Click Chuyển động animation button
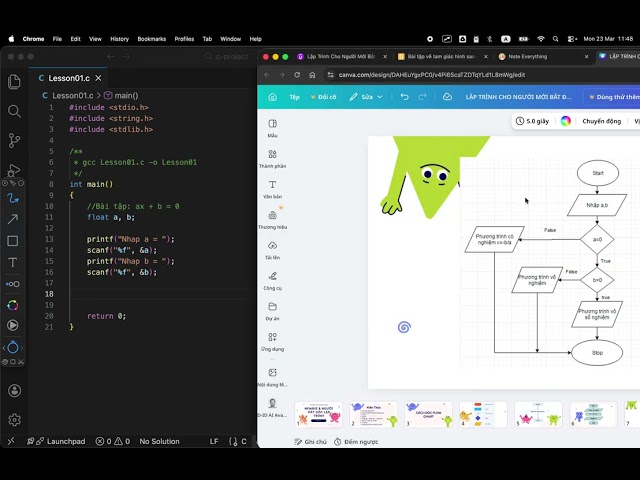The width and height of the screenshot is (640, 480). [x=601, y=121]
